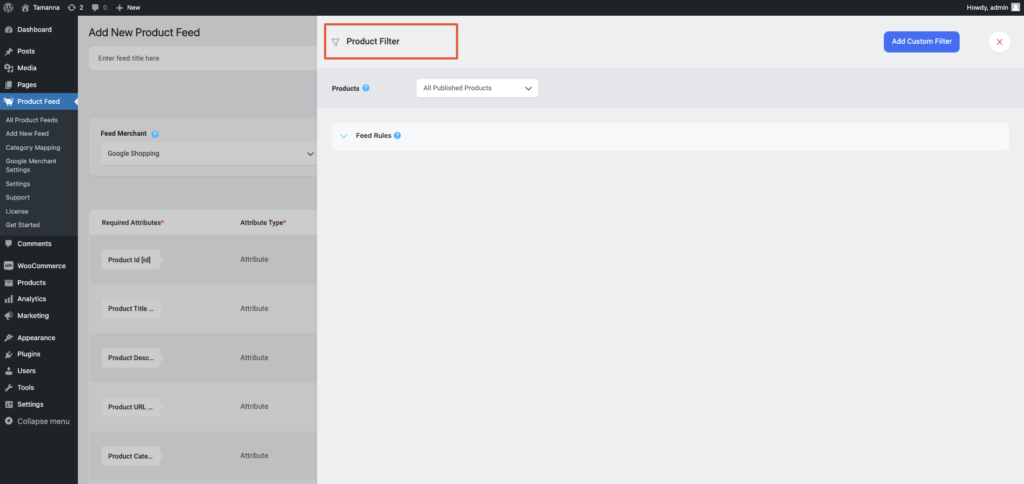Expand the Feed Rules section chevron
The image size is (1024, 484).
coord(344,136)
